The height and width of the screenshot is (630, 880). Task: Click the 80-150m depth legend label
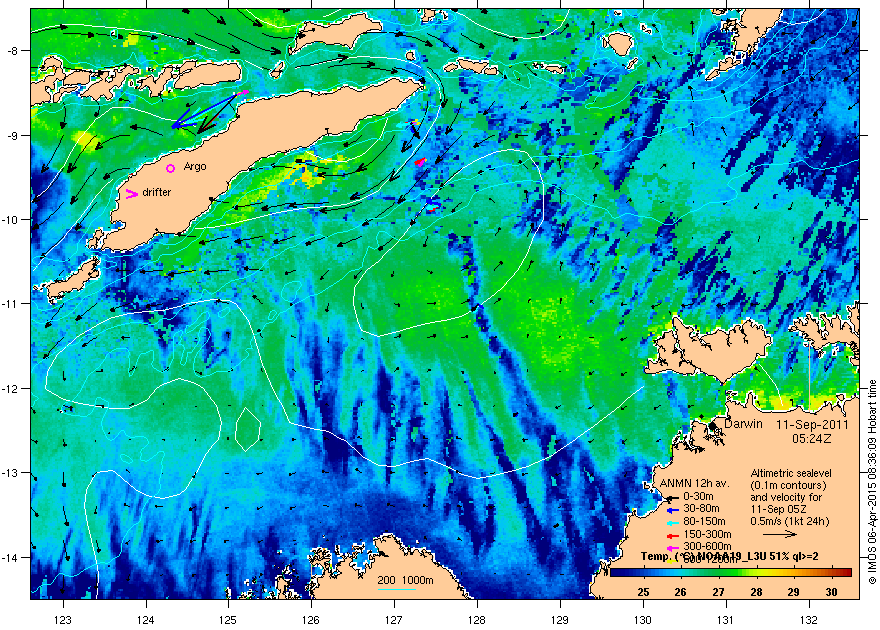coord(704,522)
